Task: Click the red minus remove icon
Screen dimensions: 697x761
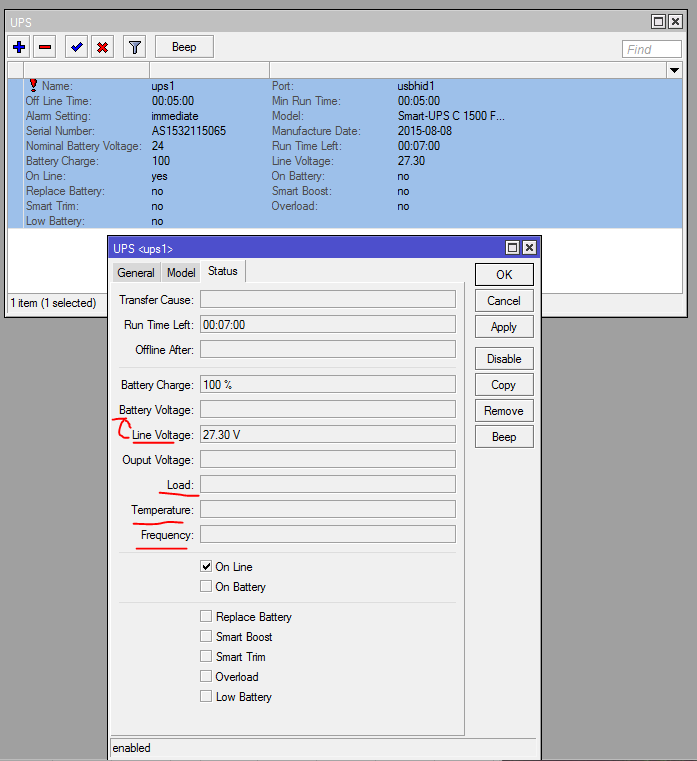Action: pyautogui.click(x=45, y=47)
